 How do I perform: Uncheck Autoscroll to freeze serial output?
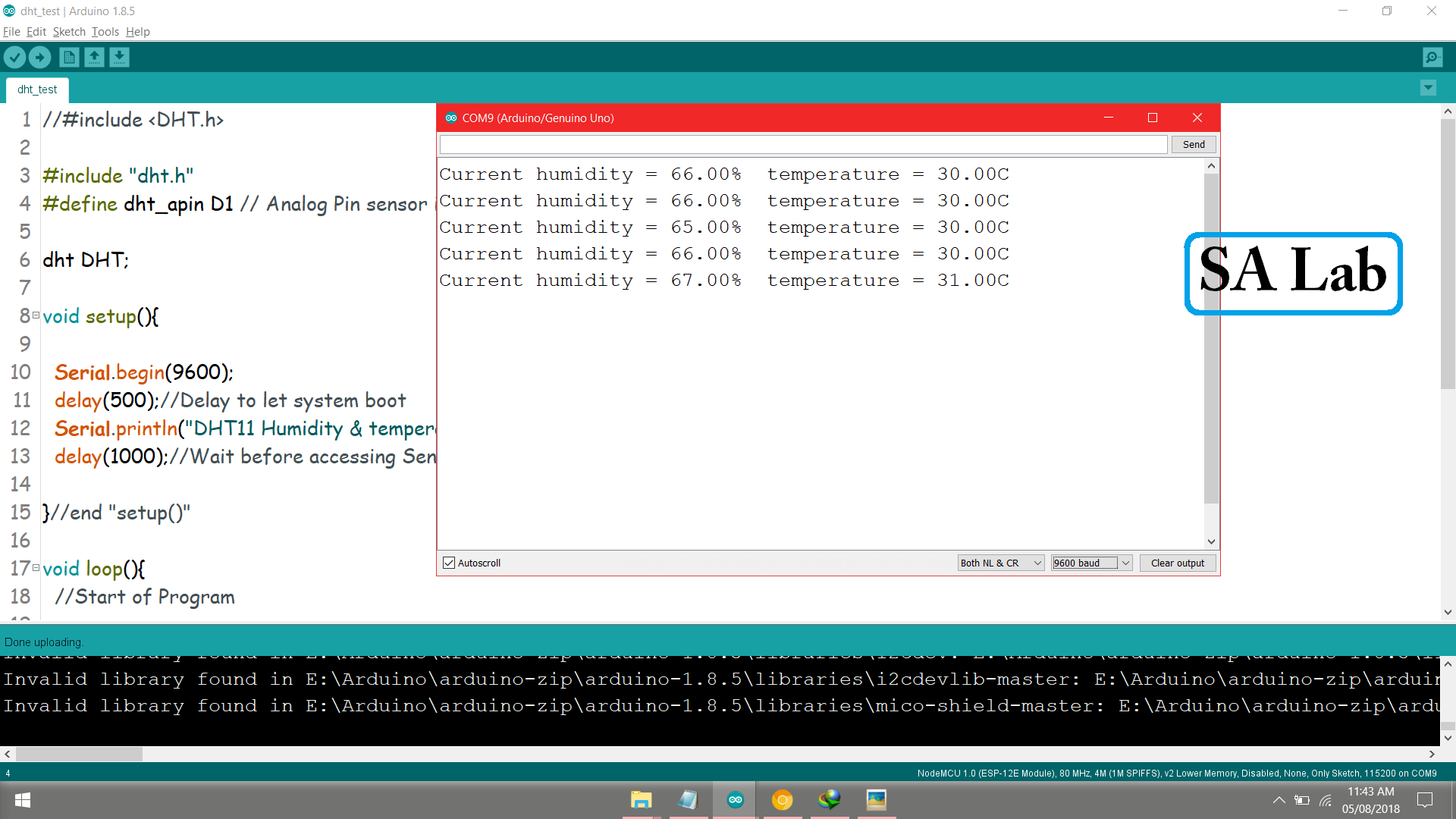[448, 563]
